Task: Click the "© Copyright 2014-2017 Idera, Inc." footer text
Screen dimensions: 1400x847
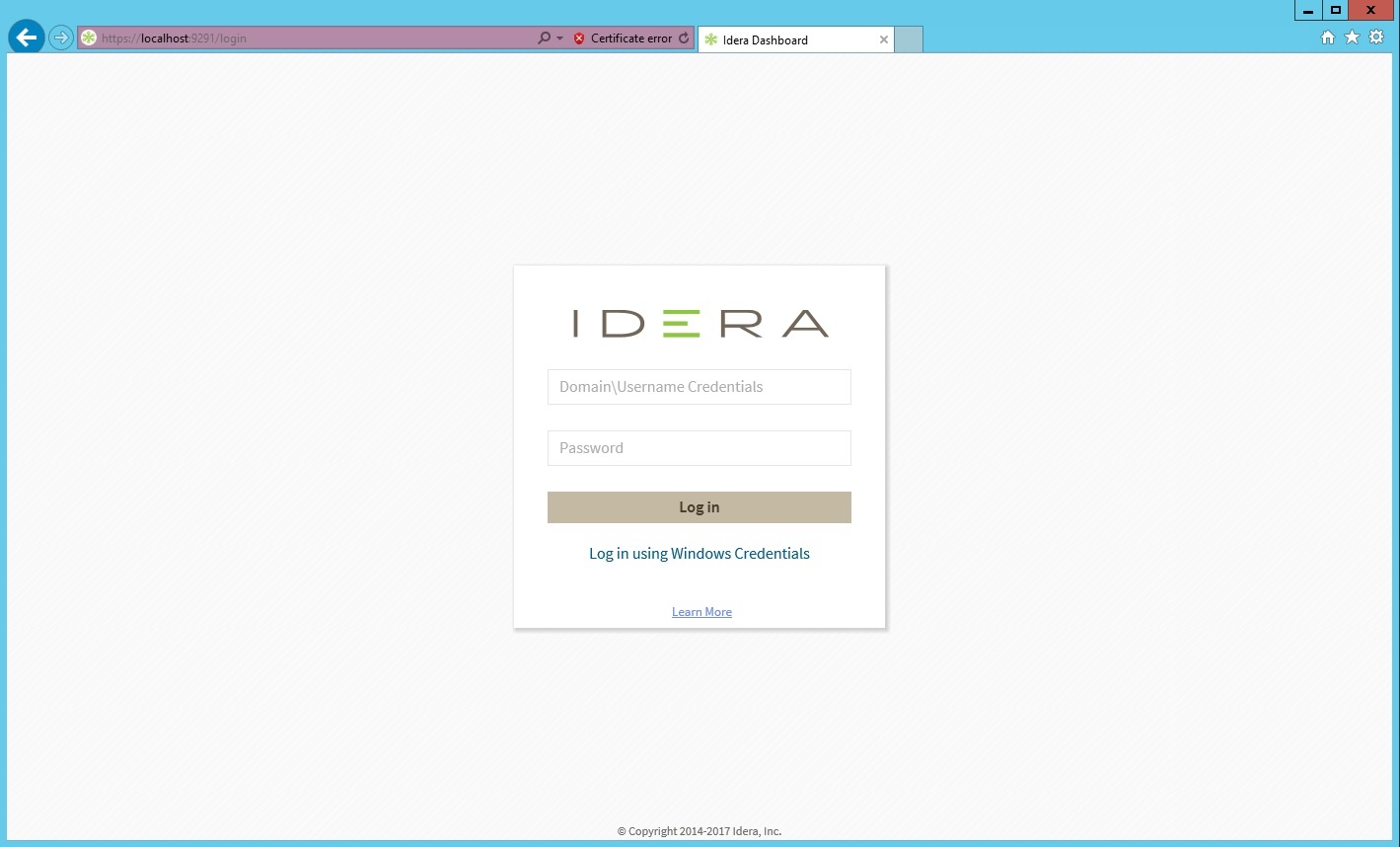Action: click(x=699, y=831)
